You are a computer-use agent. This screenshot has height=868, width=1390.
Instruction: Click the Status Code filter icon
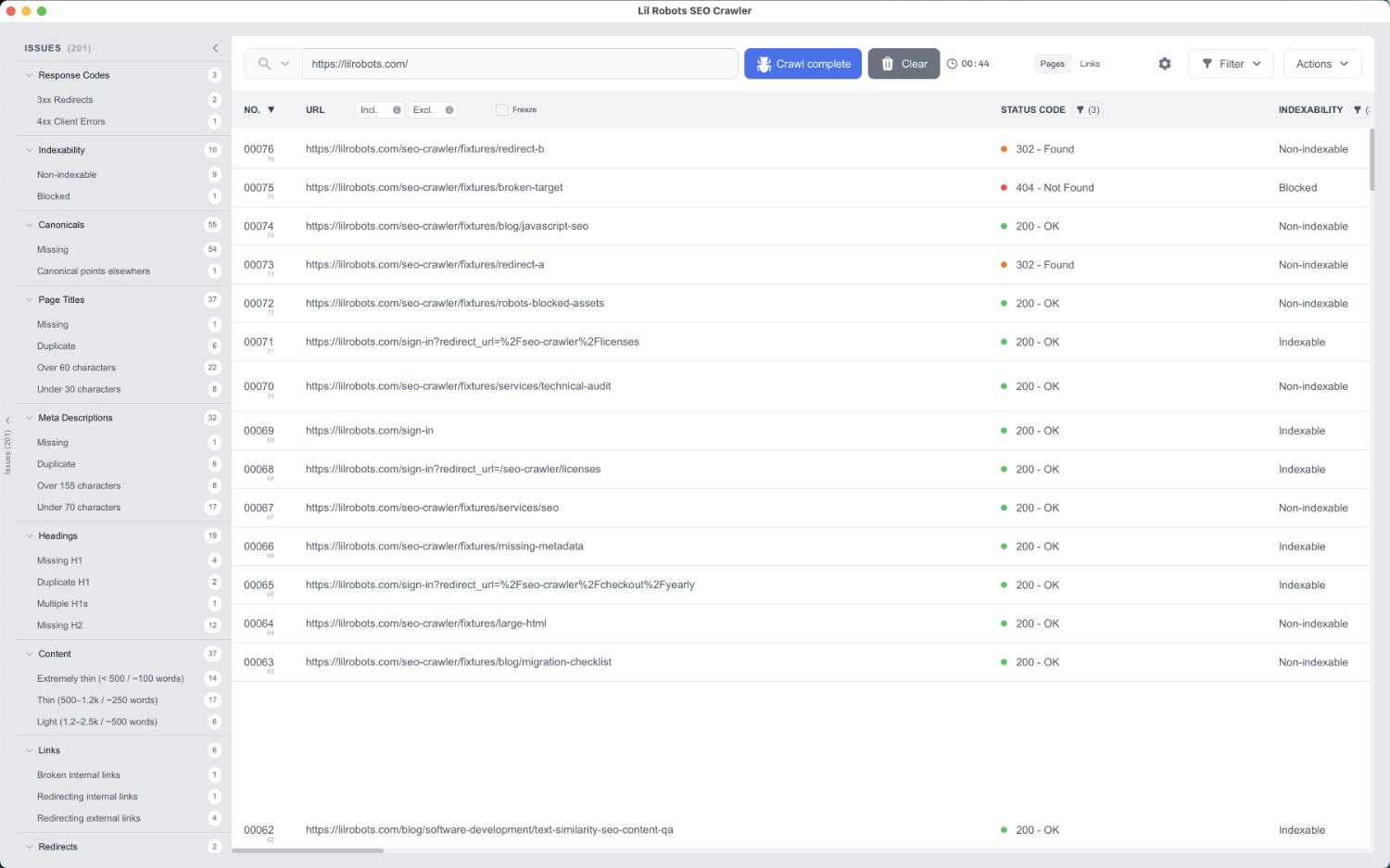coord(1080,110)
